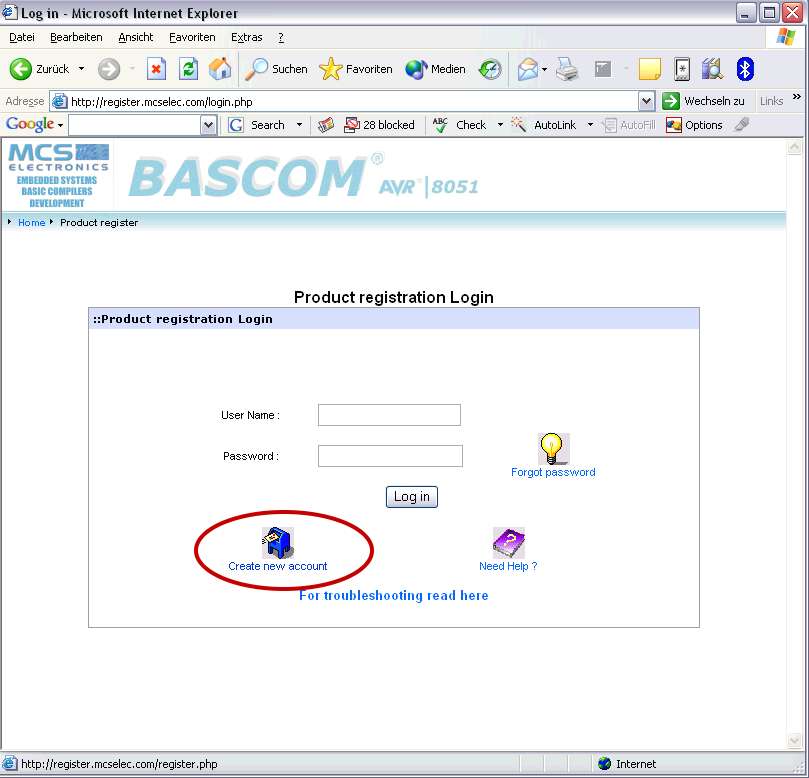Click the page scrollbar up arrow

point(794,148)
